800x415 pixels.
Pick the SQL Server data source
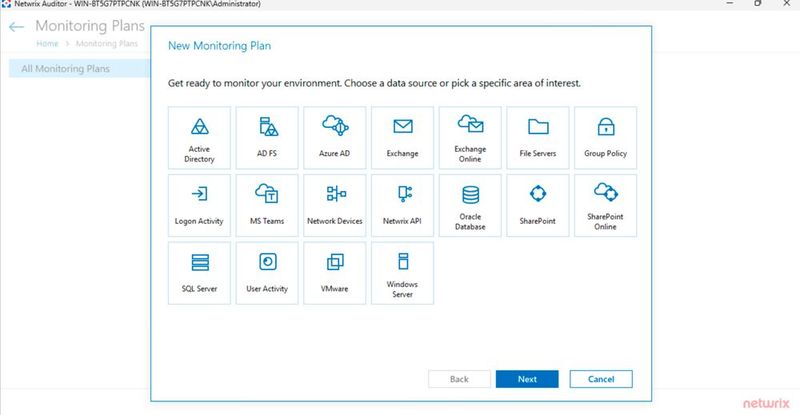click(x=199, y=273)
